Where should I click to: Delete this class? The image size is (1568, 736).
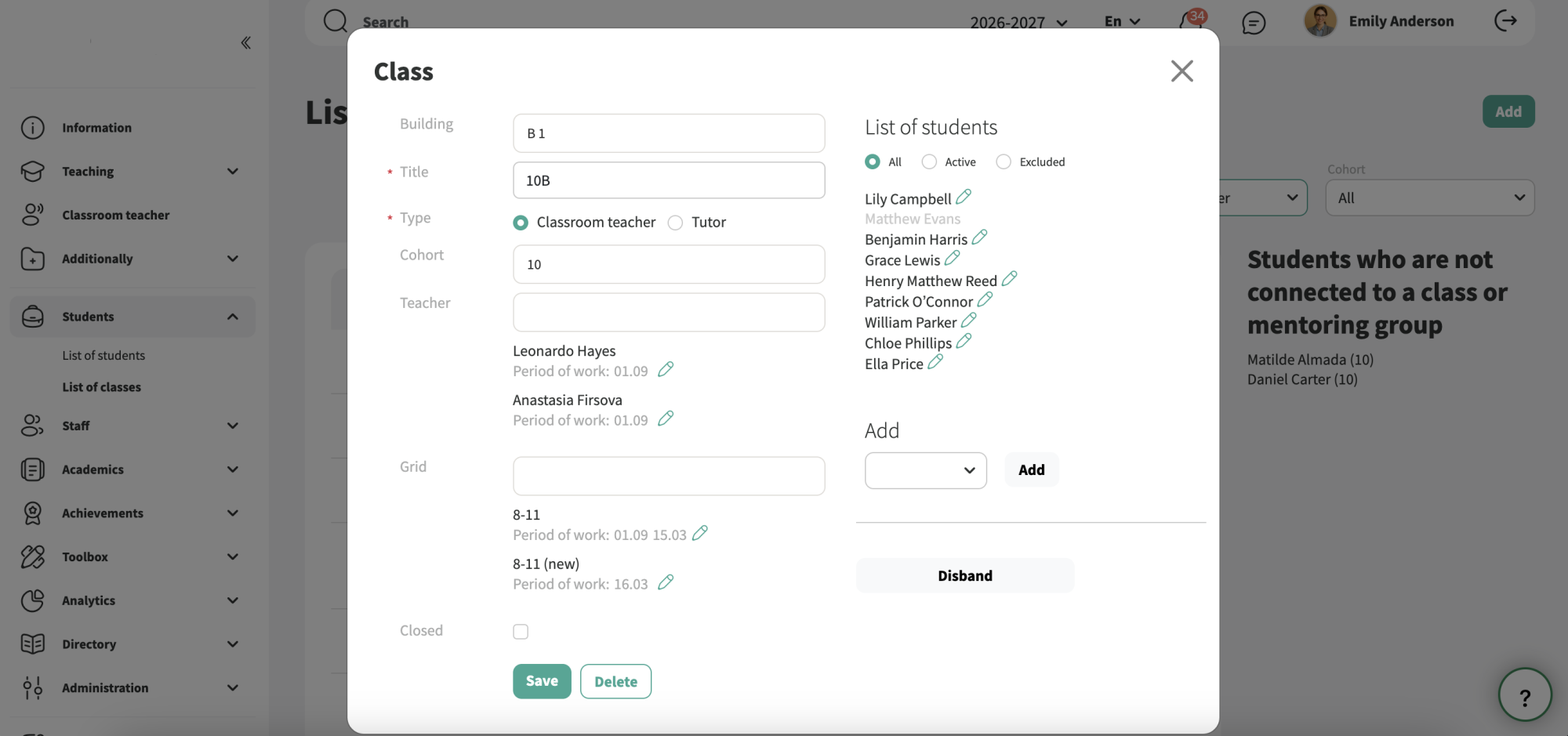(x=615, y=681)
